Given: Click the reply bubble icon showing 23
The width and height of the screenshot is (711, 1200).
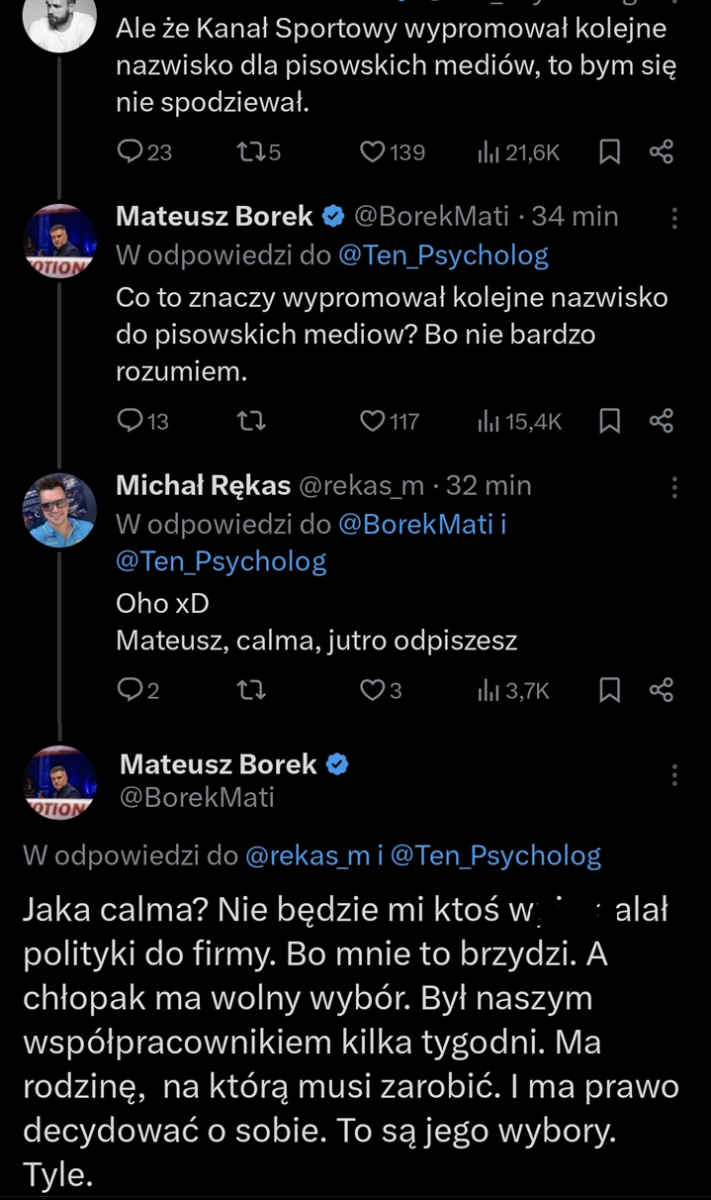Looking at the screenshot, I should 130,152.
